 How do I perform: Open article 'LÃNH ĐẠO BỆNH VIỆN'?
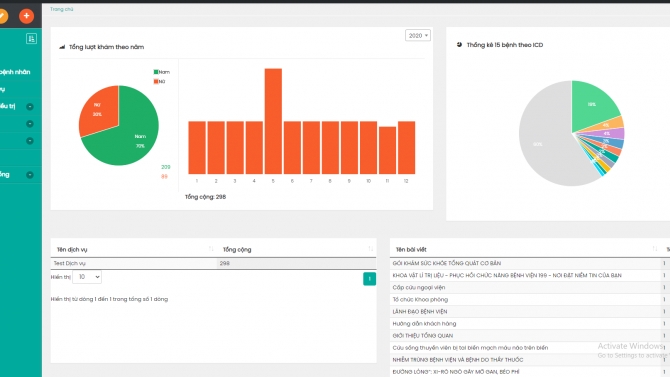pos(420,312)
